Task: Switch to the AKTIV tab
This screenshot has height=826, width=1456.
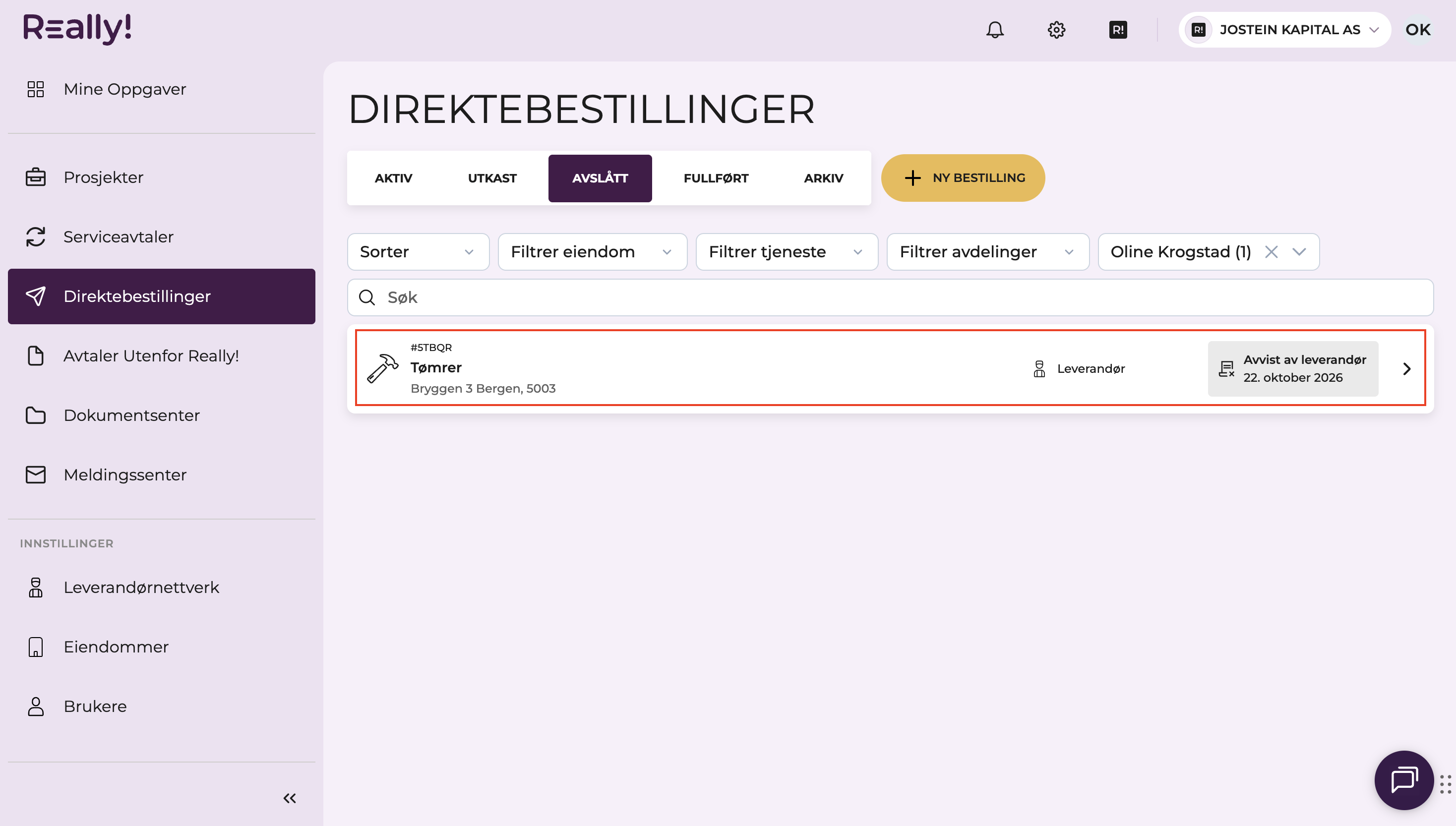Action: point(393,178)
